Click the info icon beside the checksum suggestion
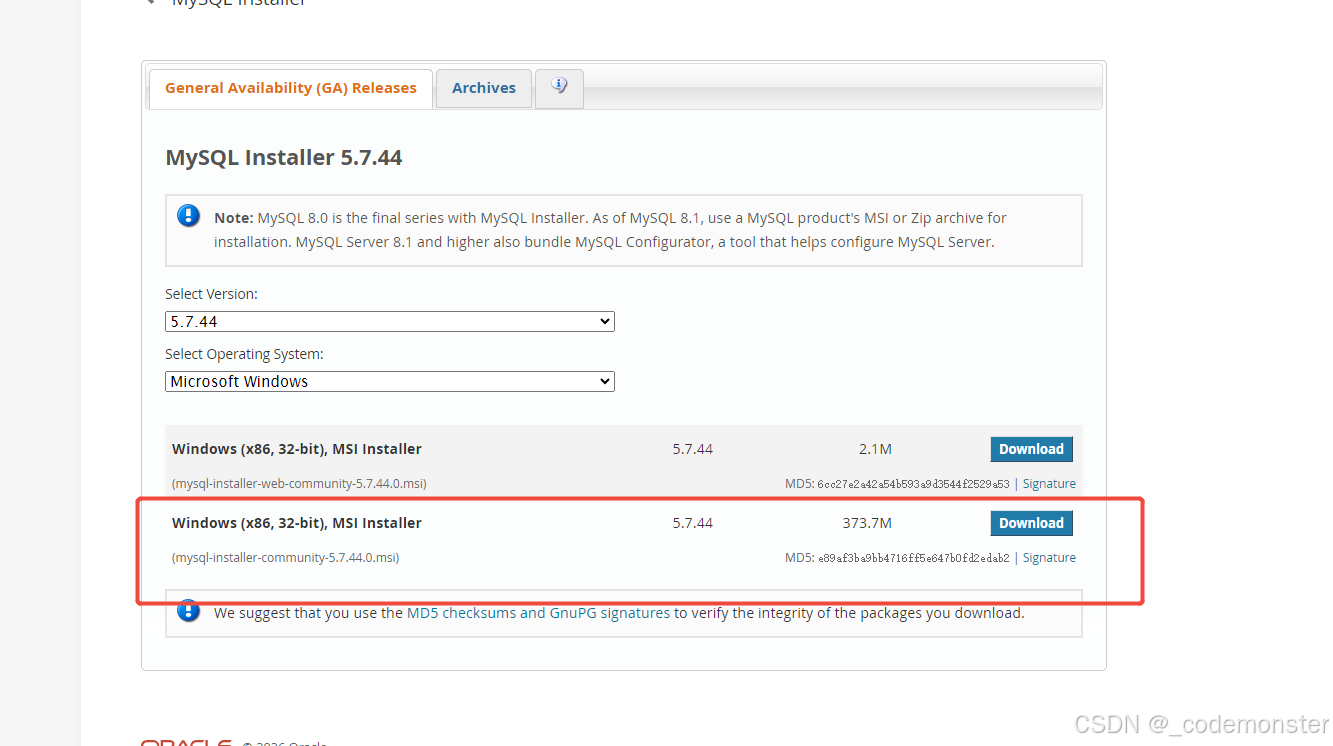Image resolution: width=1333 pixels, height=746 pixels. click(x=188, y=610)
